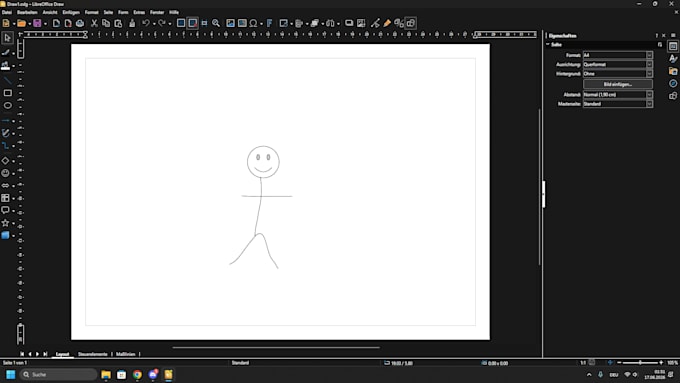
Task: Open the Bearbeiten menu
Action: pyautogui.click(x=27, y=12)
